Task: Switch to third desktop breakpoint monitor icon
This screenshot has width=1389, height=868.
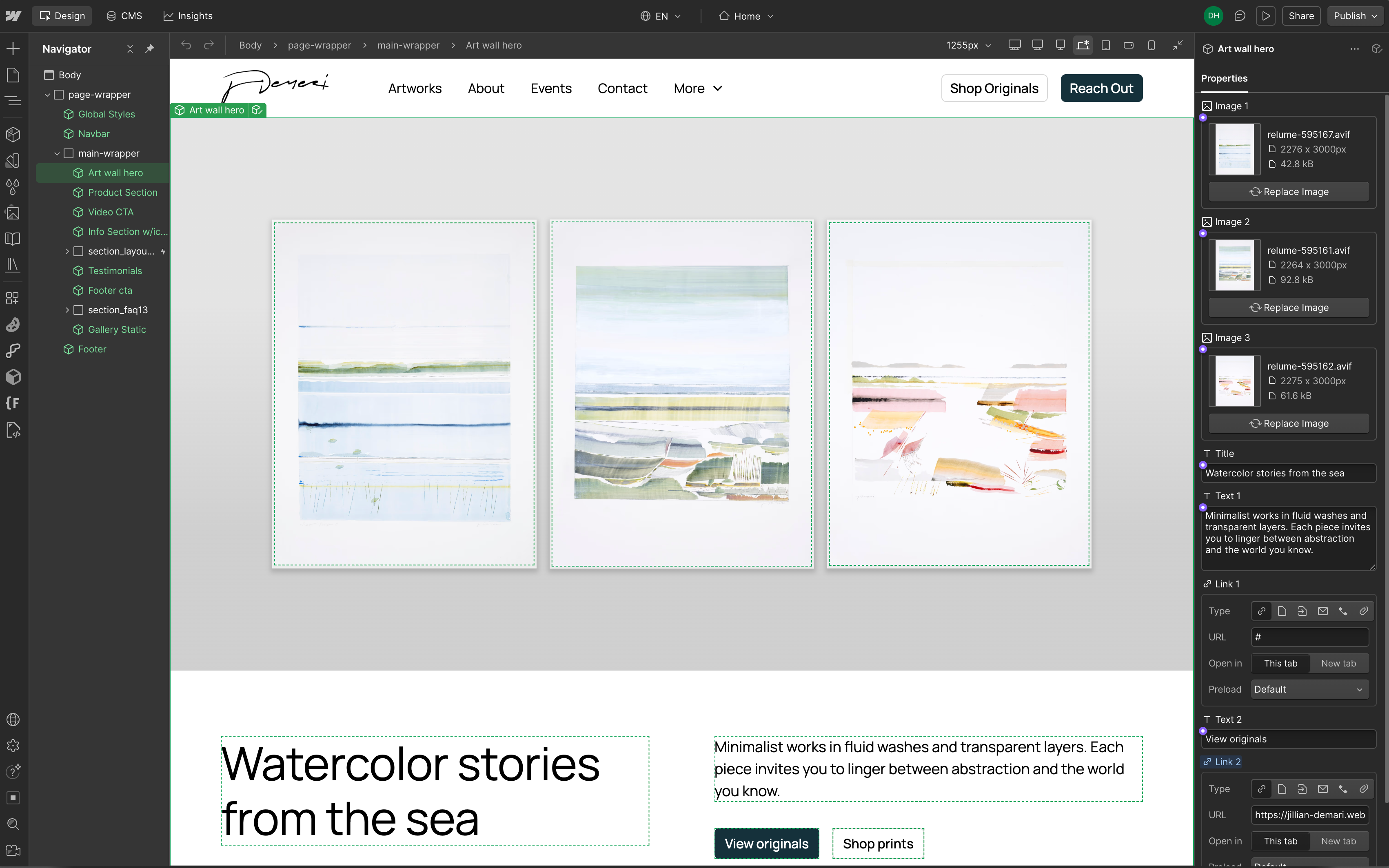Action: [x=1061, y=45]
